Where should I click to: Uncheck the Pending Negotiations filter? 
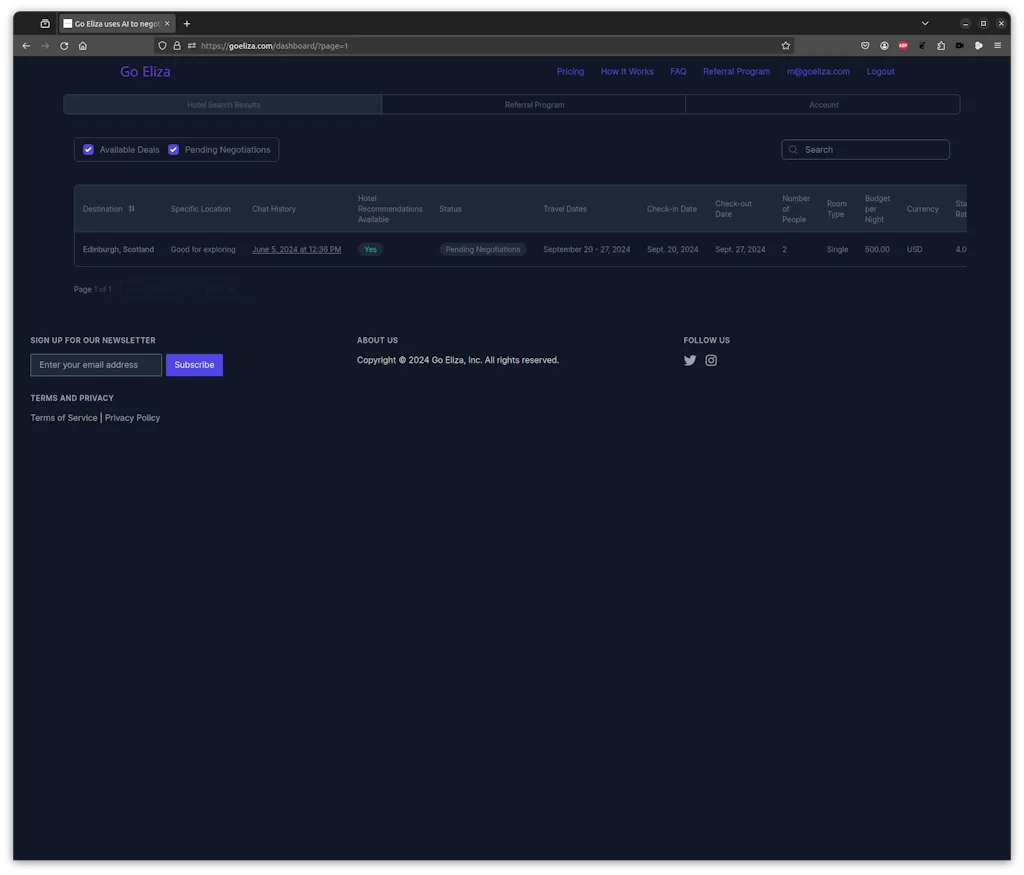click(x=174, y=150)
